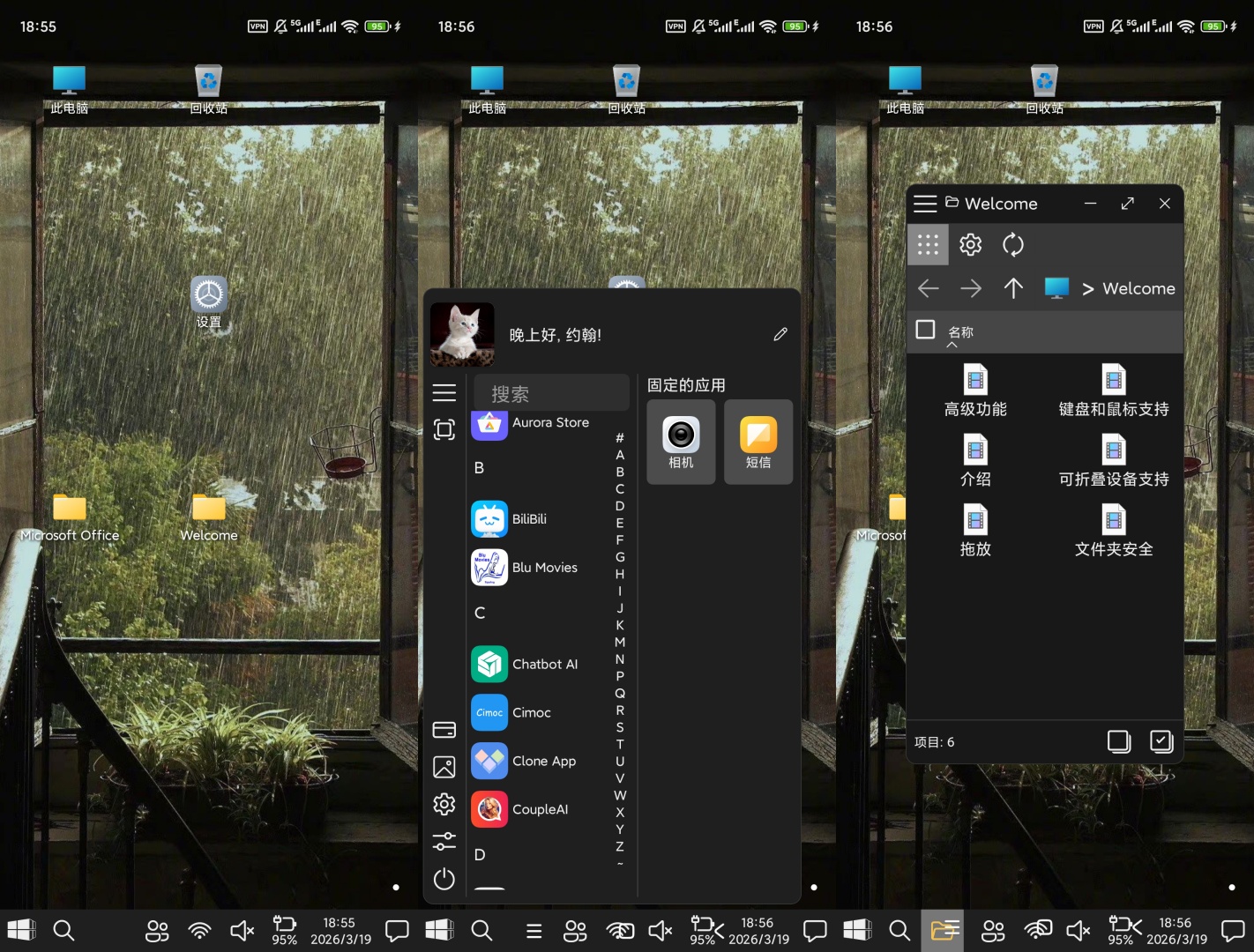1254x952 pixels.
Task: Click the Welcome breadcrumb in address bar
Action: pyautogui.click(x=1138, y=288)
